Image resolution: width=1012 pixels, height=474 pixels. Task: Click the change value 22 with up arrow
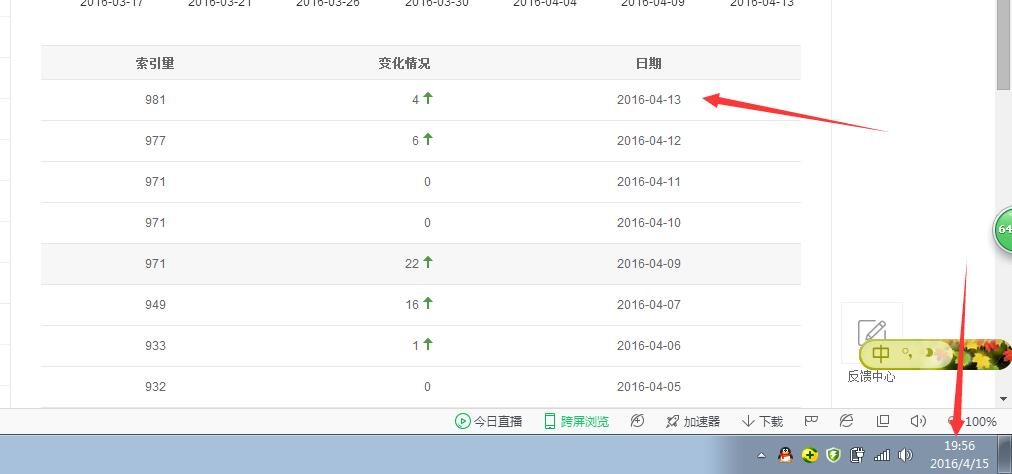coord(419,263)
